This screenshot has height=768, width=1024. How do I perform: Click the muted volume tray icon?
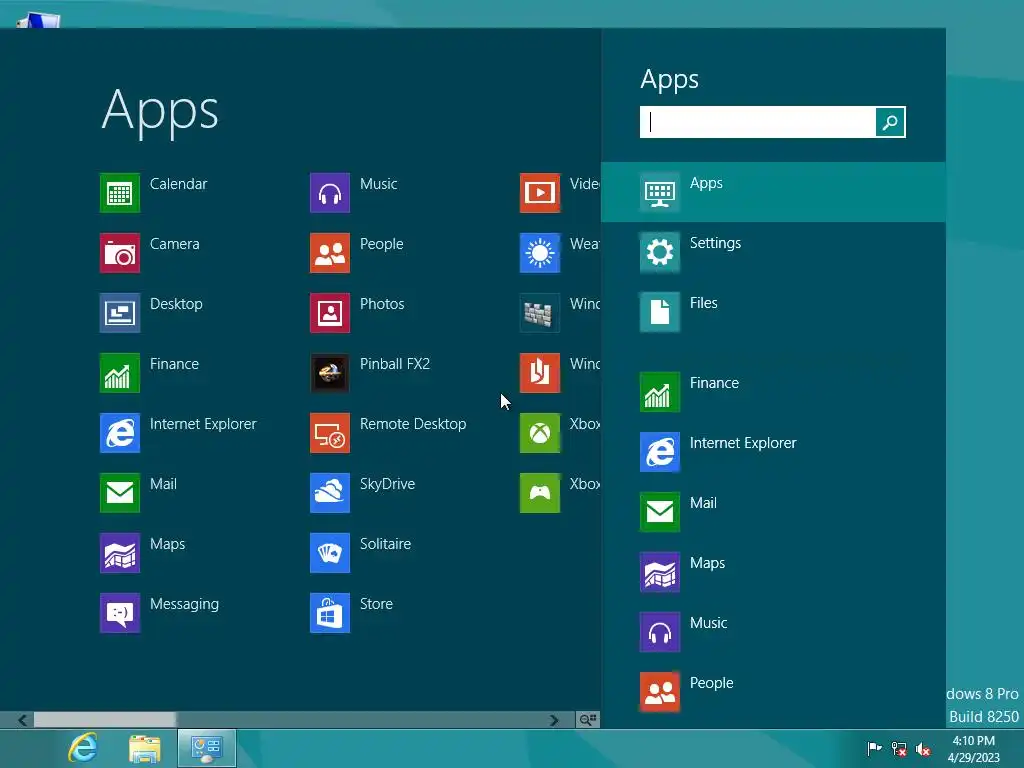click(x=923, y=748)
